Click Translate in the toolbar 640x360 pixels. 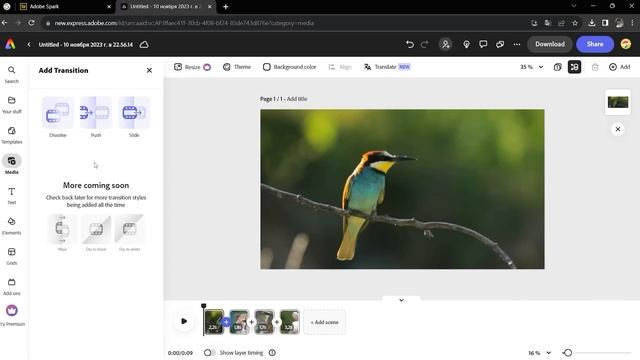(387, 67)
